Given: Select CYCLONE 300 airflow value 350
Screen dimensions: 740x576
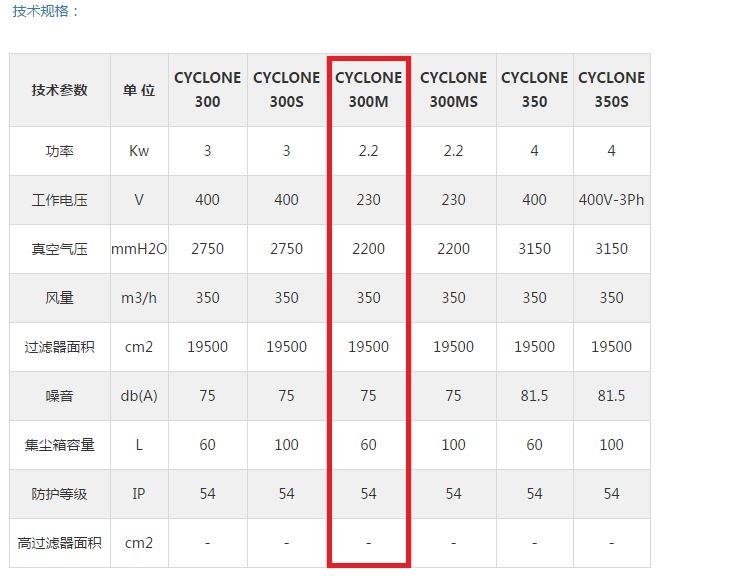Looking at the screenshot, I should (x=208, y=298).
